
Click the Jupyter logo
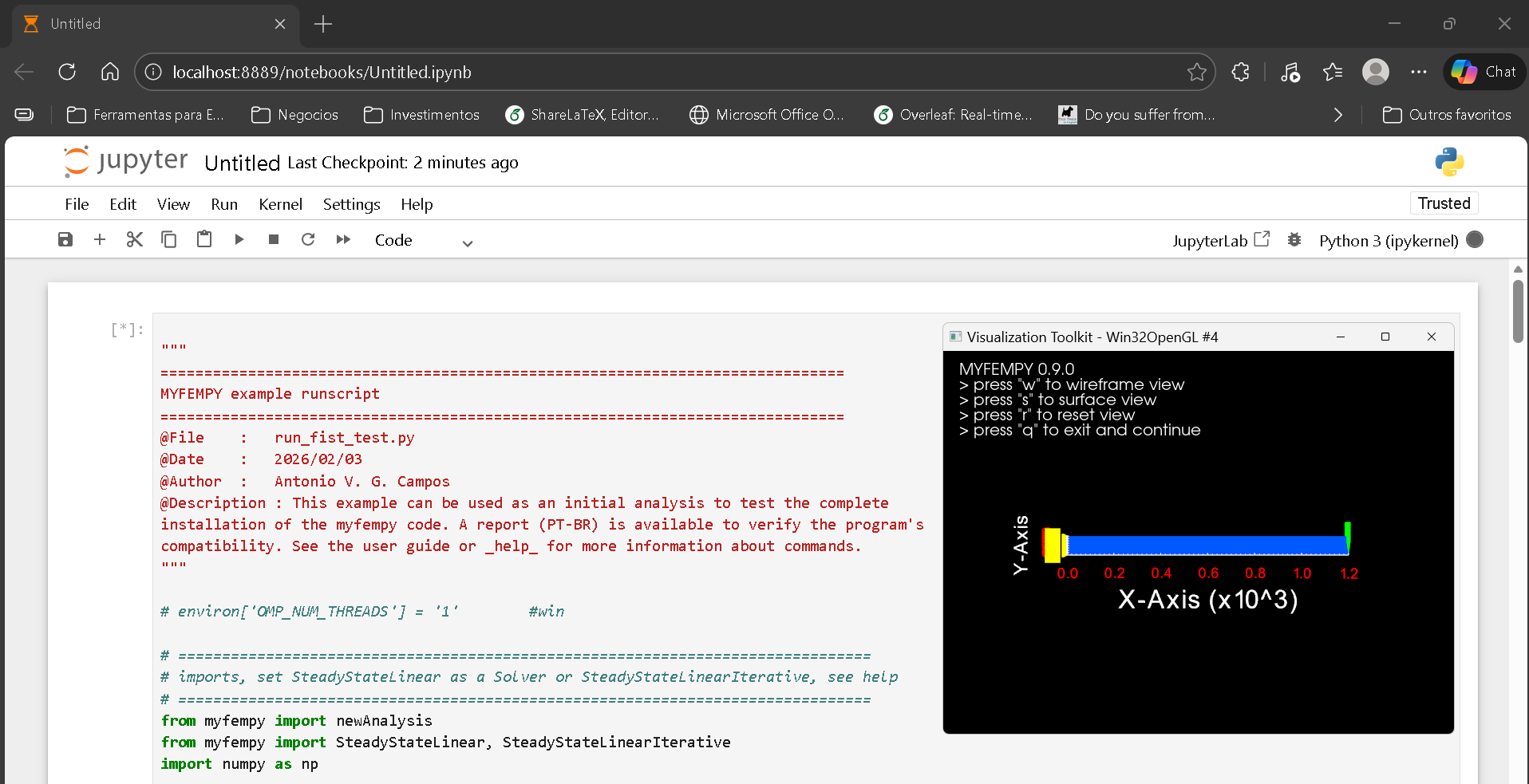pyautogui.click(x=125, y=161)
